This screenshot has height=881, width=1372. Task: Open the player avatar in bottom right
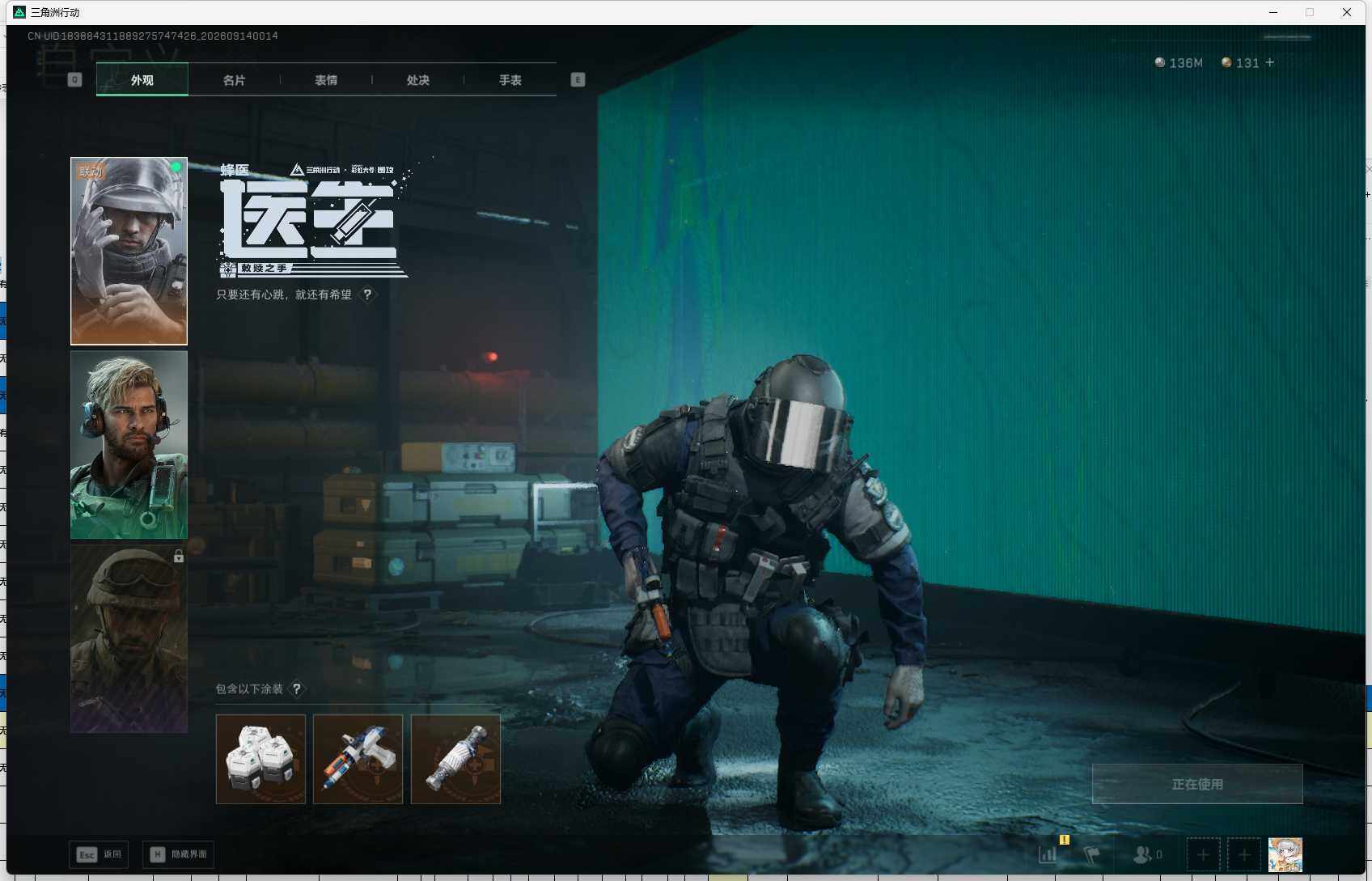coord(1285,854)
